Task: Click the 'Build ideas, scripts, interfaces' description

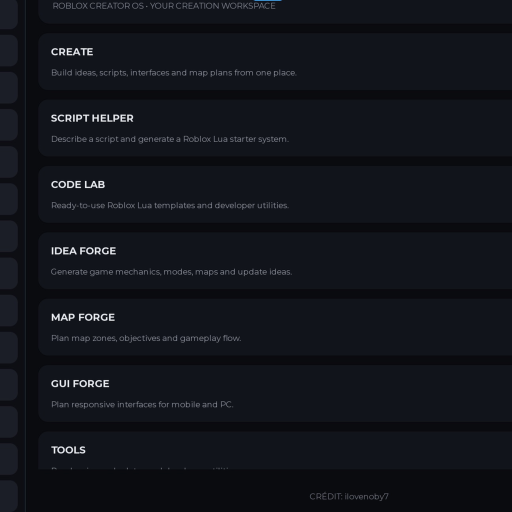Action: point(174,73)
